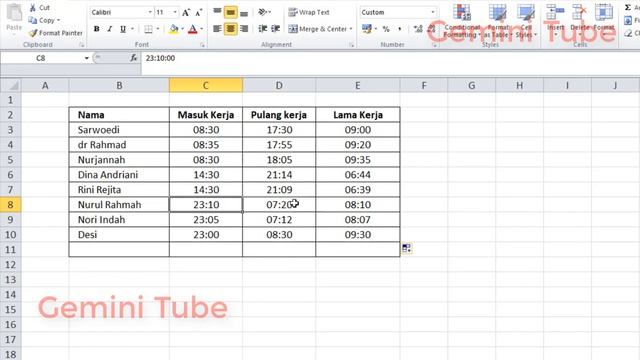
Task: Open the Name Box dropdown arrow
Action: [87, 58]
